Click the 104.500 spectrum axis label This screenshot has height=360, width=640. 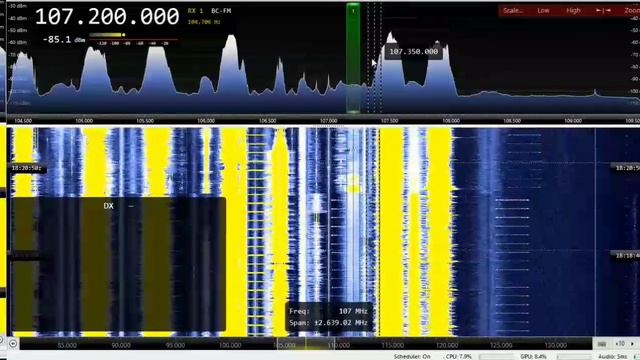point(23,121)
